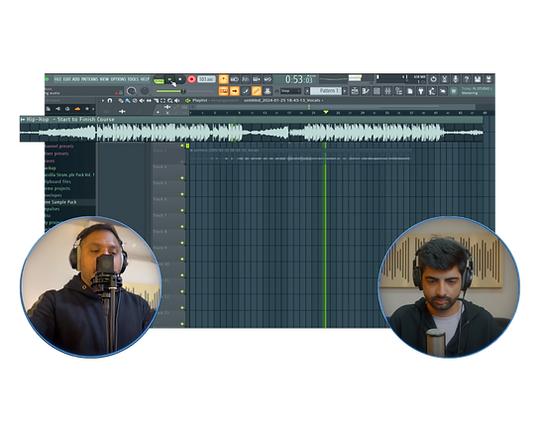This screenshot has height=431, width=540.
Task: Click the red Record button
Action: [191, 79]
